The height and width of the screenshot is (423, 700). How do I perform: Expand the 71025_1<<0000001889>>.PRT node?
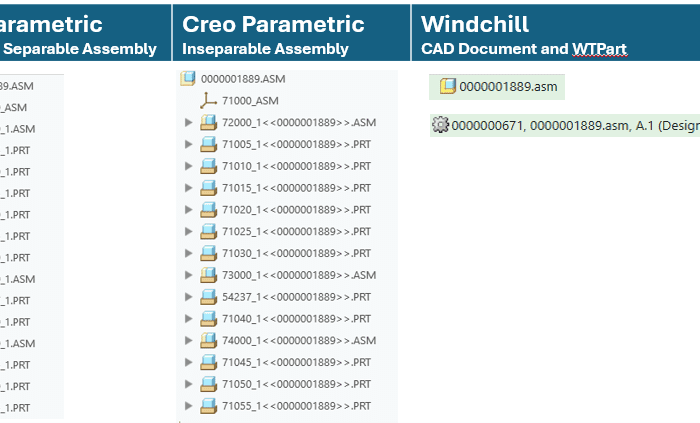[188, 232]
